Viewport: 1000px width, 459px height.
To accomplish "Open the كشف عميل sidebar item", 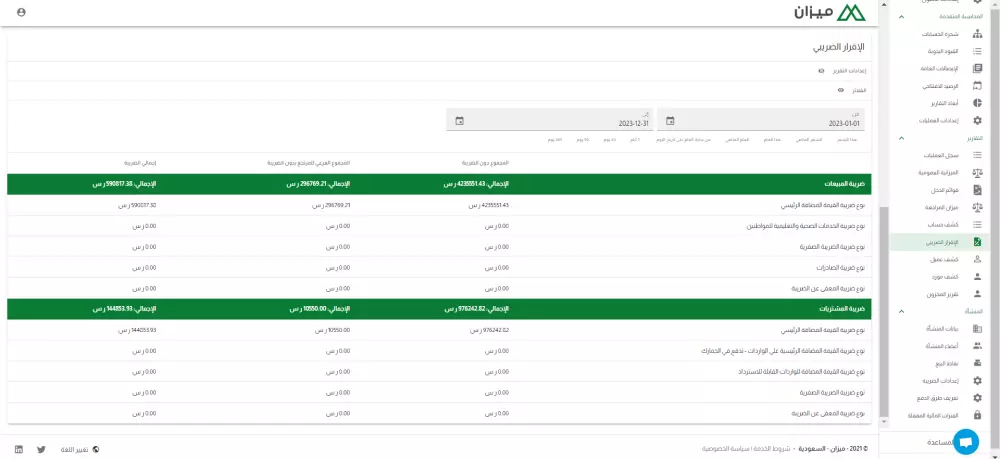I will click(939, 259).
